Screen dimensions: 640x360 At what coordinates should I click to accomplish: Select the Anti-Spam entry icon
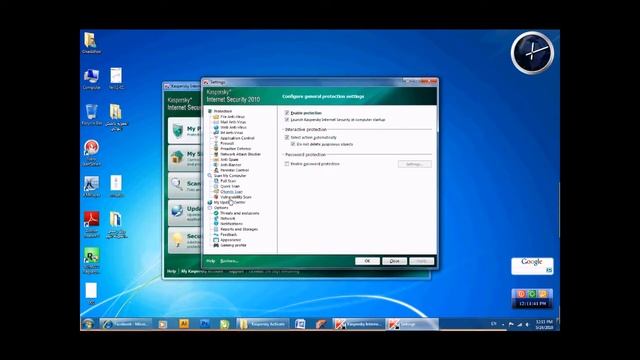216,160
